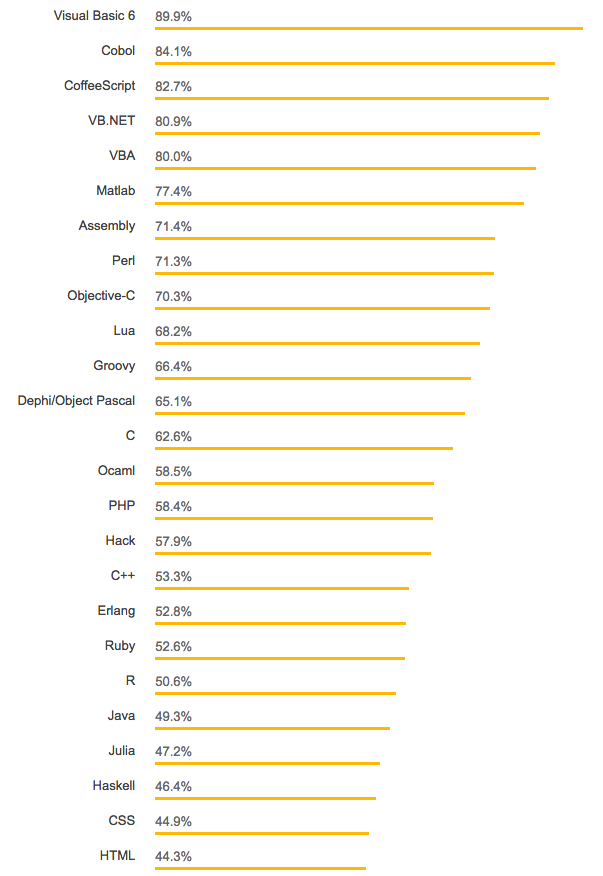Click the Groovy orange bar
This screenshot has height=876, width=603.
click(313, 378)
